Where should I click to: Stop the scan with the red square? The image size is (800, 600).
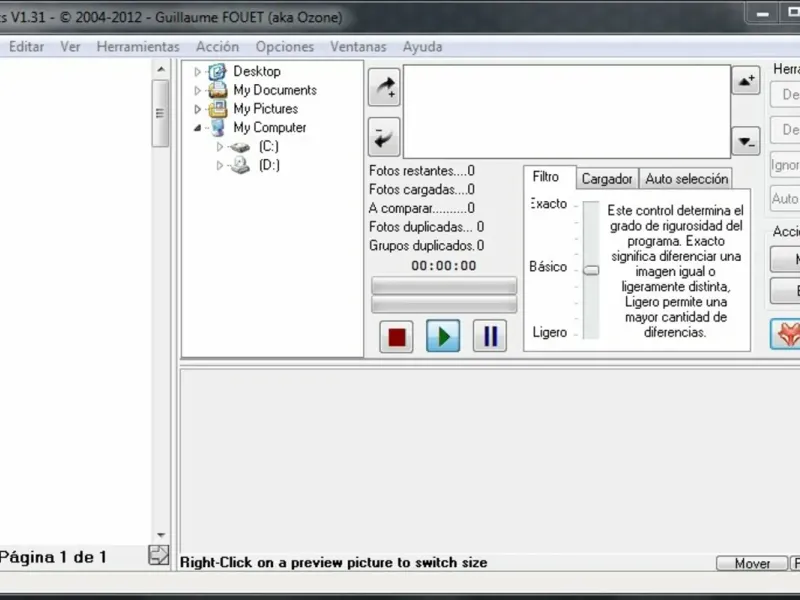click(396, 336)
